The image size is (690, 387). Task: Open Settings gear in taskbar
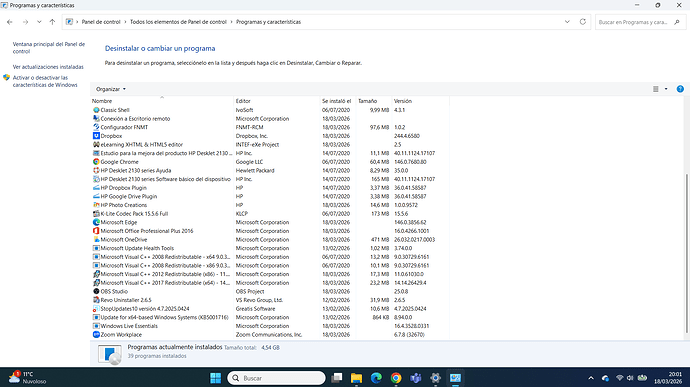[x=435, y=378]
